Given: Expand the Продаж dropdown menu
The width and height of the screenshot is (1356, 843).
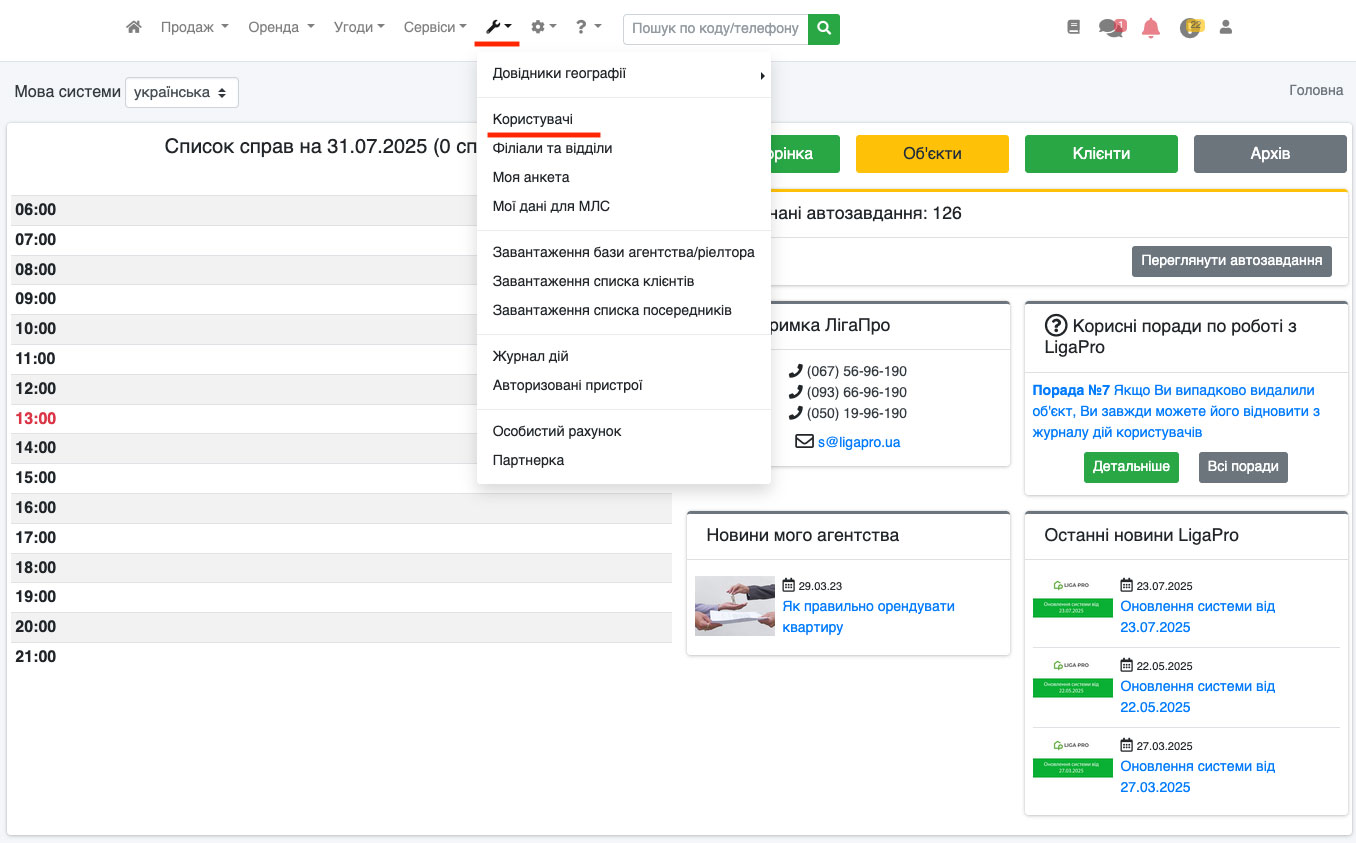Looking at the screenshot, I should (194, 28).
